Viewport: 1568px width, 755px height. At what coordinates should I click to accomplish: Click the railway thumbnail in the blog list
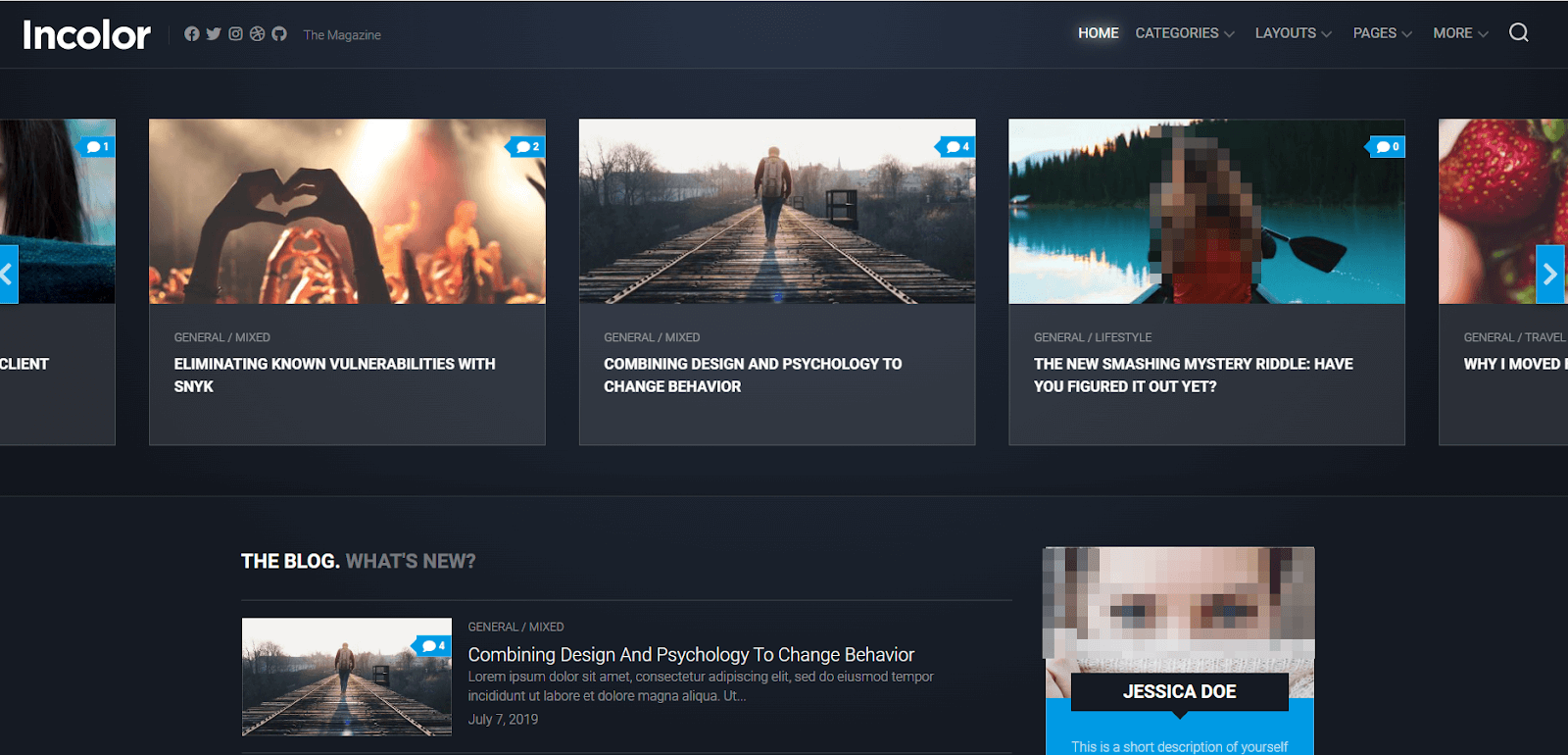346,677
